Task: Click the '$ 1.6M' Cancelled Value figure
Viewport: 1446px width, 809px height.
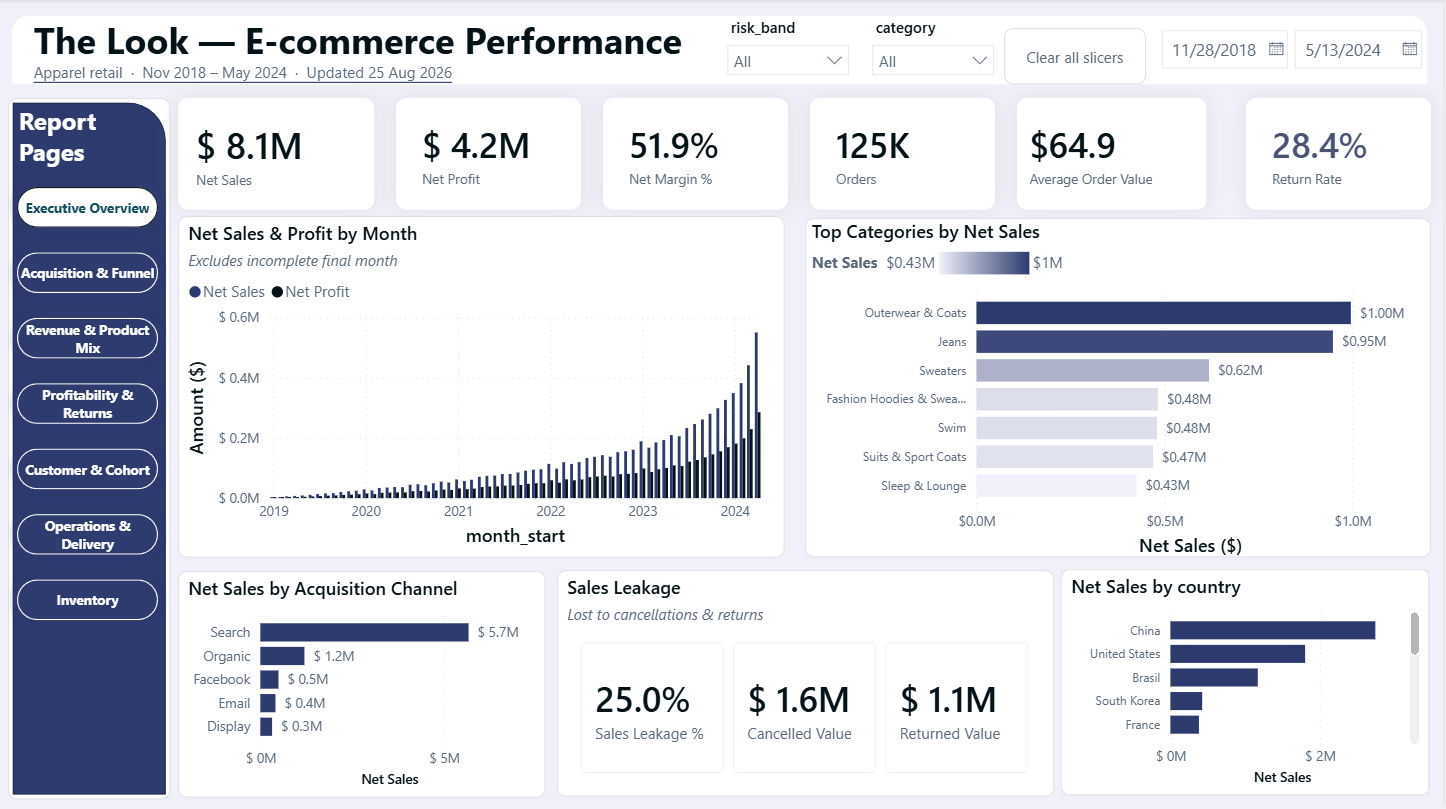Action: pyautogui.click(x=799, y=700)
